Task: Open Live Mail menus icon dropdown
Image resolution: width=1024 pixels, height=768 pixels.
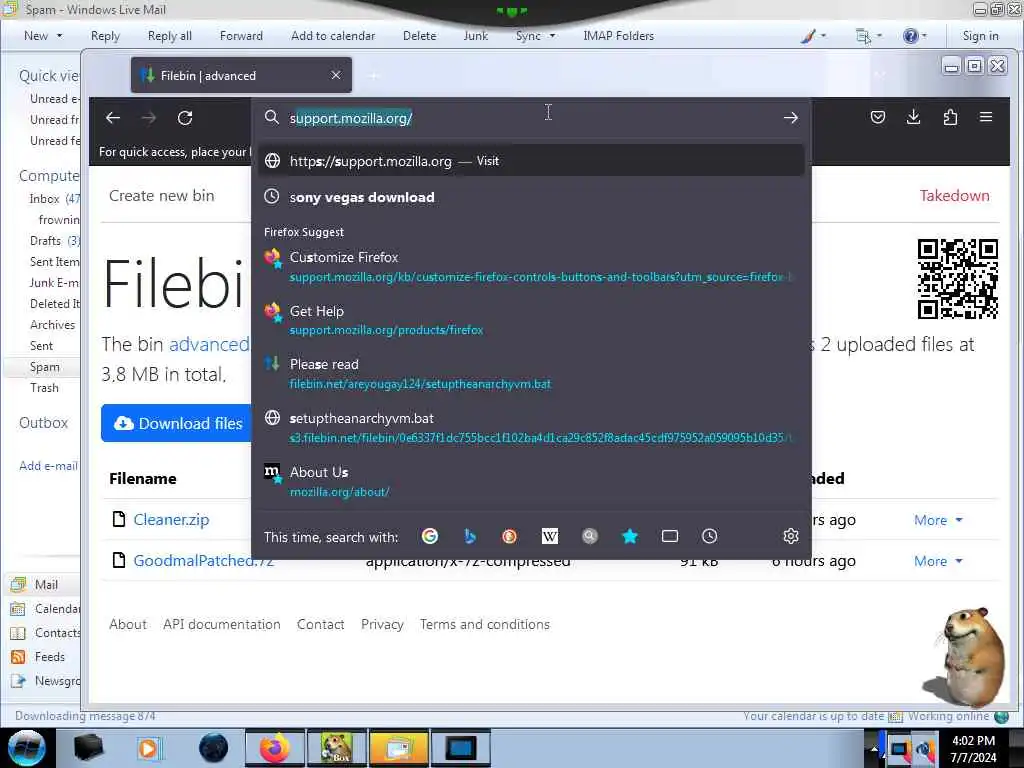Action: (868, 36)
